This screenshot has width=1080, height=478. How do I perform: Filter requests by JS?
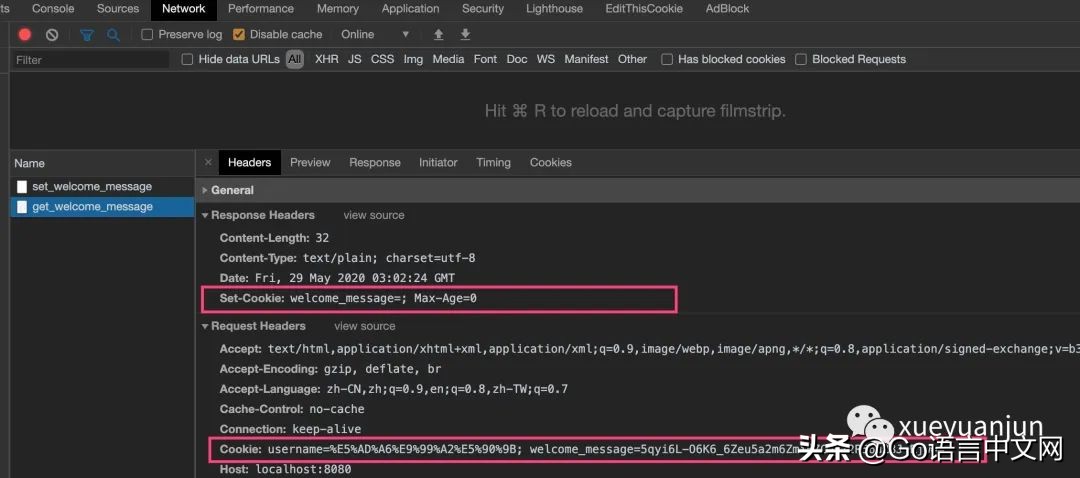[x=354, y=59]
